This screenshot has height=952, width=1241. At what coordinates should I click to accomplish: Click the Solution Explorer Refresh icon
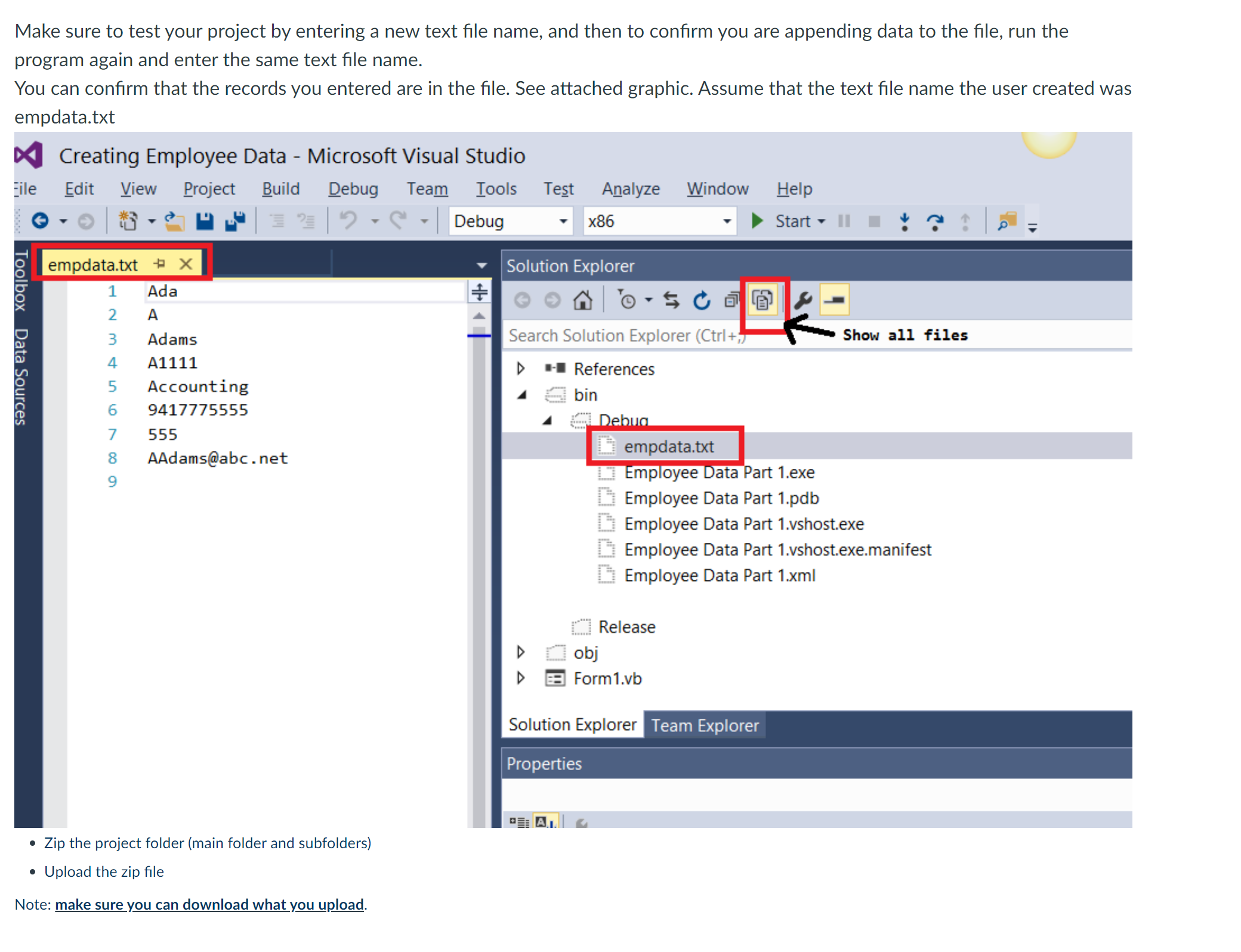coord(702,300)
